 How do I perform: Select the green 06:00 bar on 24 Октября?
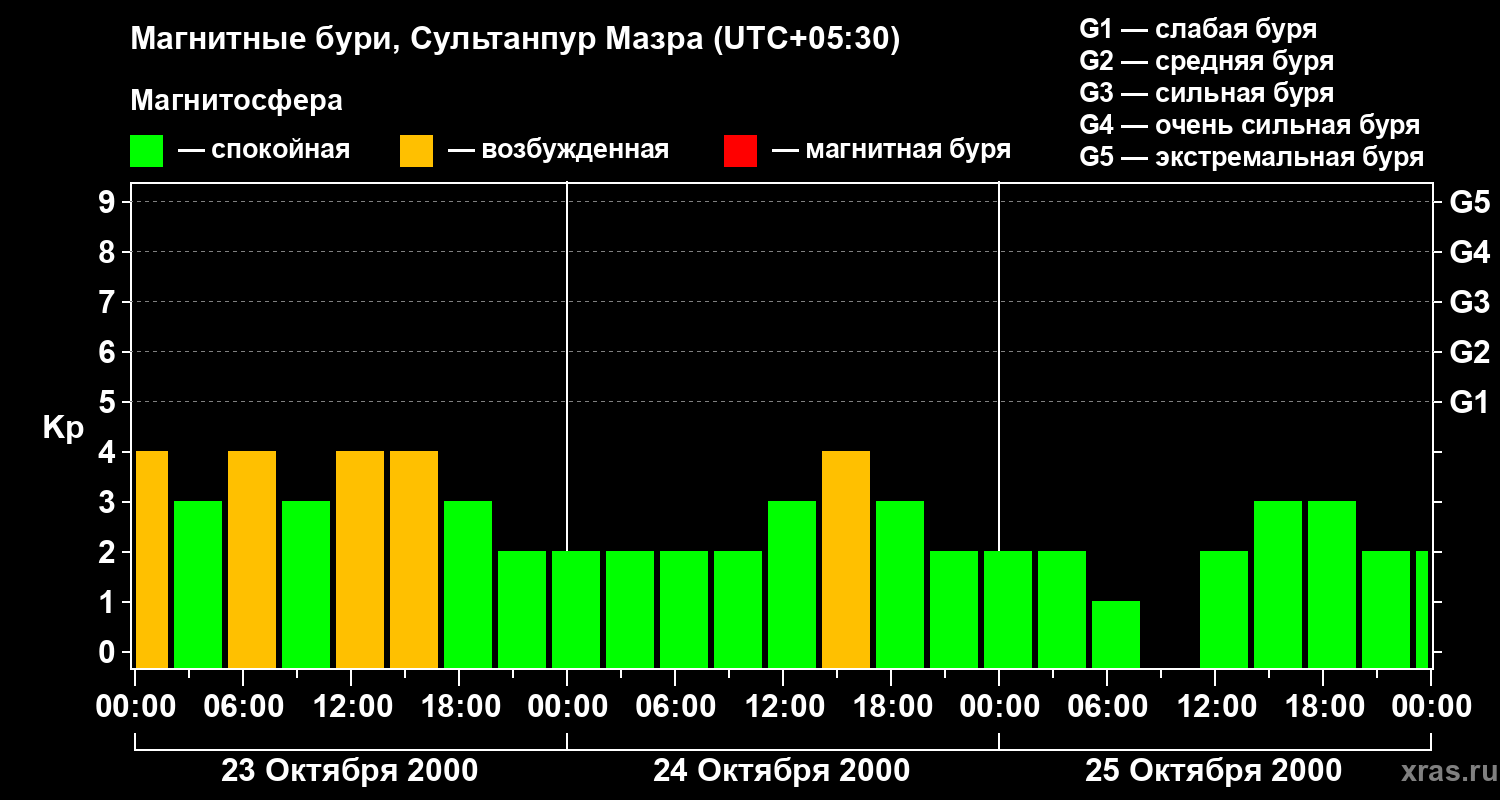pyautogui.click(x=684, y=610)
